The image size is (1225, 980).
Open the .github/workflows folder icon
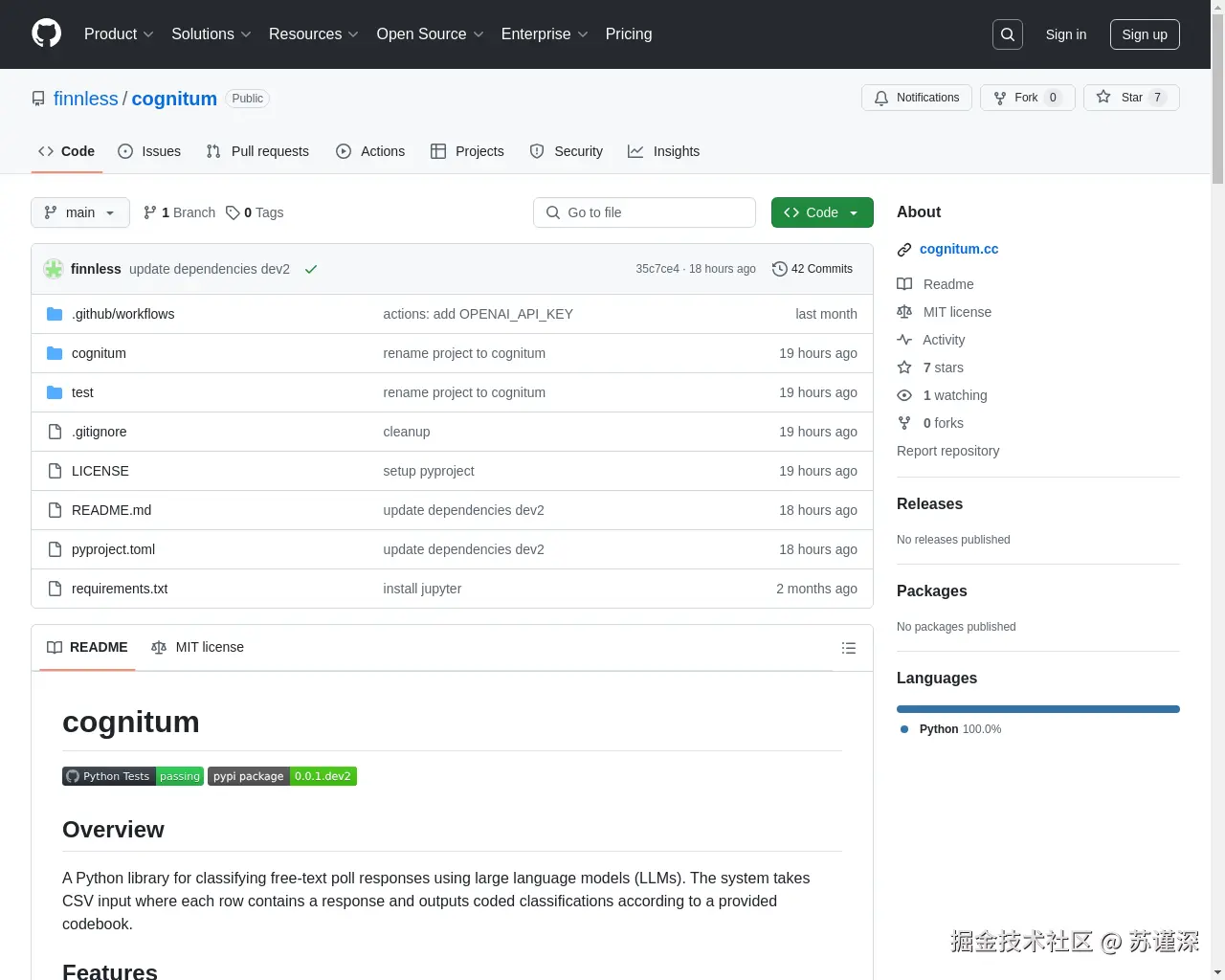coord(55,313)
